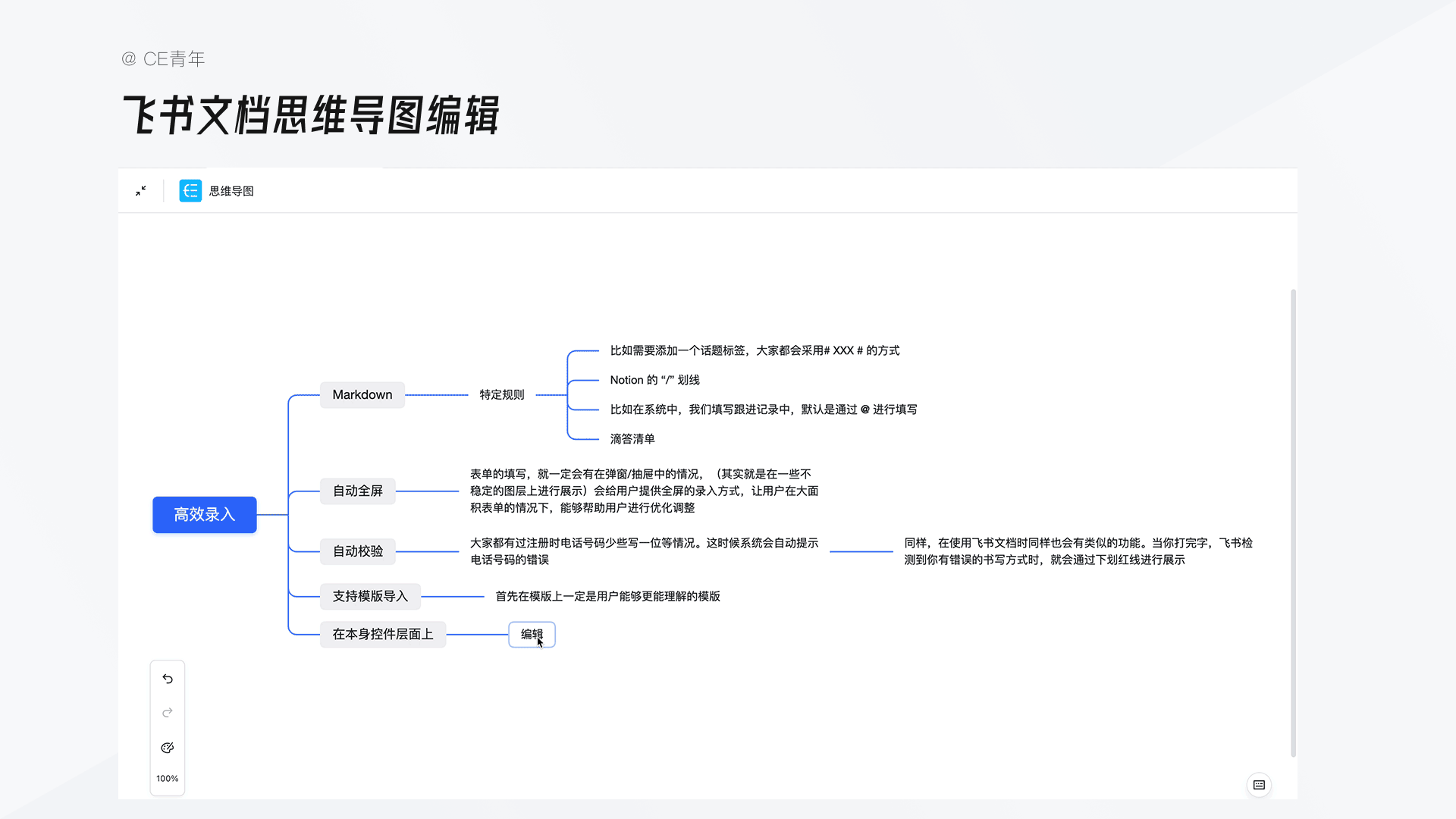Select the 自动全屏 node

point(358,491)
